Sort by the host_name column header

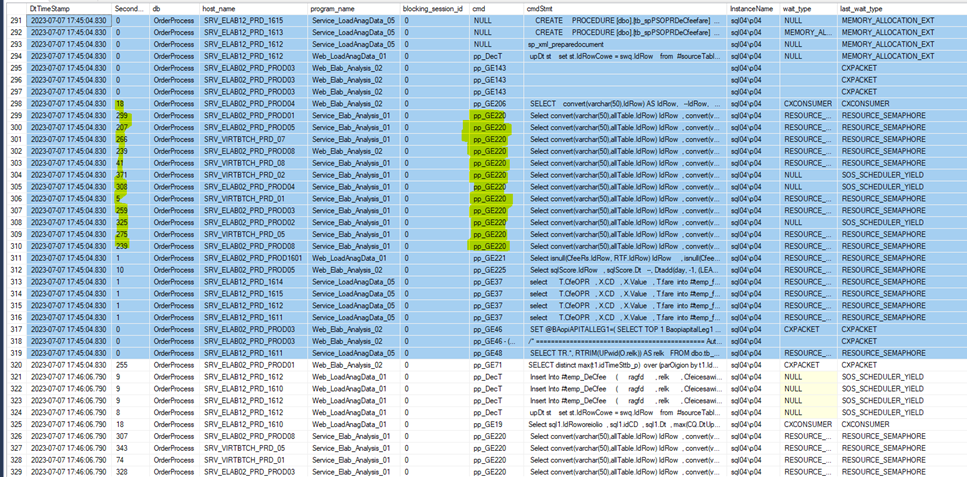pyautogui.click(x=222, y=7)
